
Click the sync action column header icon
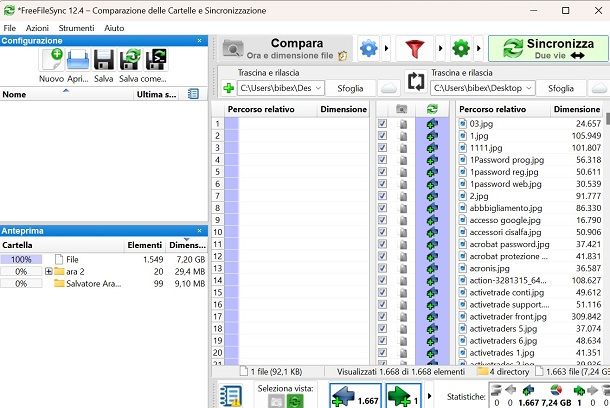[x=432, y=109]
